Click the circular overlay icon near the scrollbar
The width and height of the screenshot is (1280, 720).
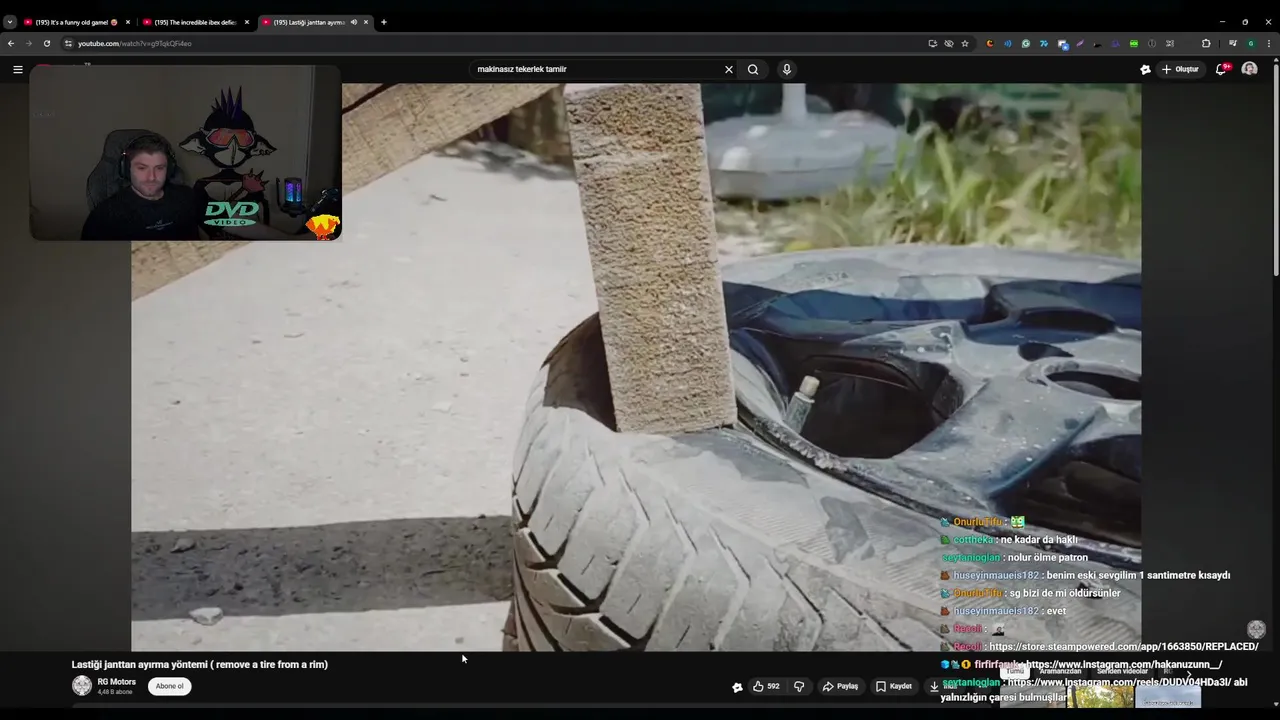pyautogui.click(x=1256, y=629)
